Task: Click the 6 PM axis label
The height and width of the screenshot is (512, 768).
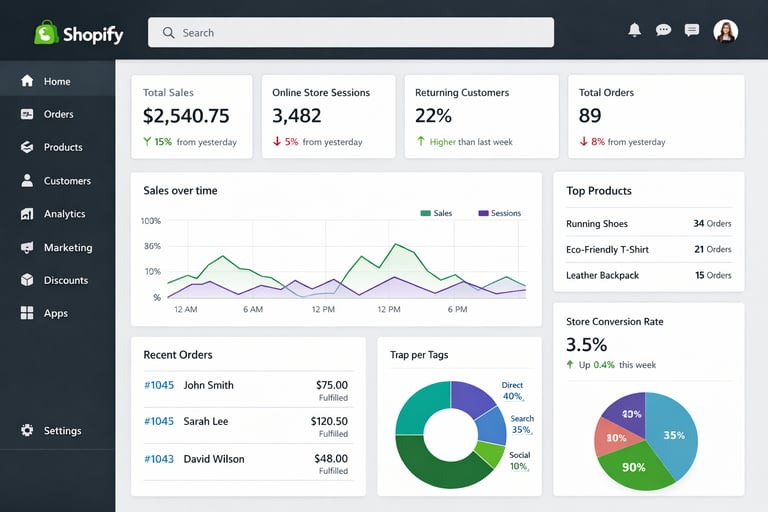Action: 457,309
